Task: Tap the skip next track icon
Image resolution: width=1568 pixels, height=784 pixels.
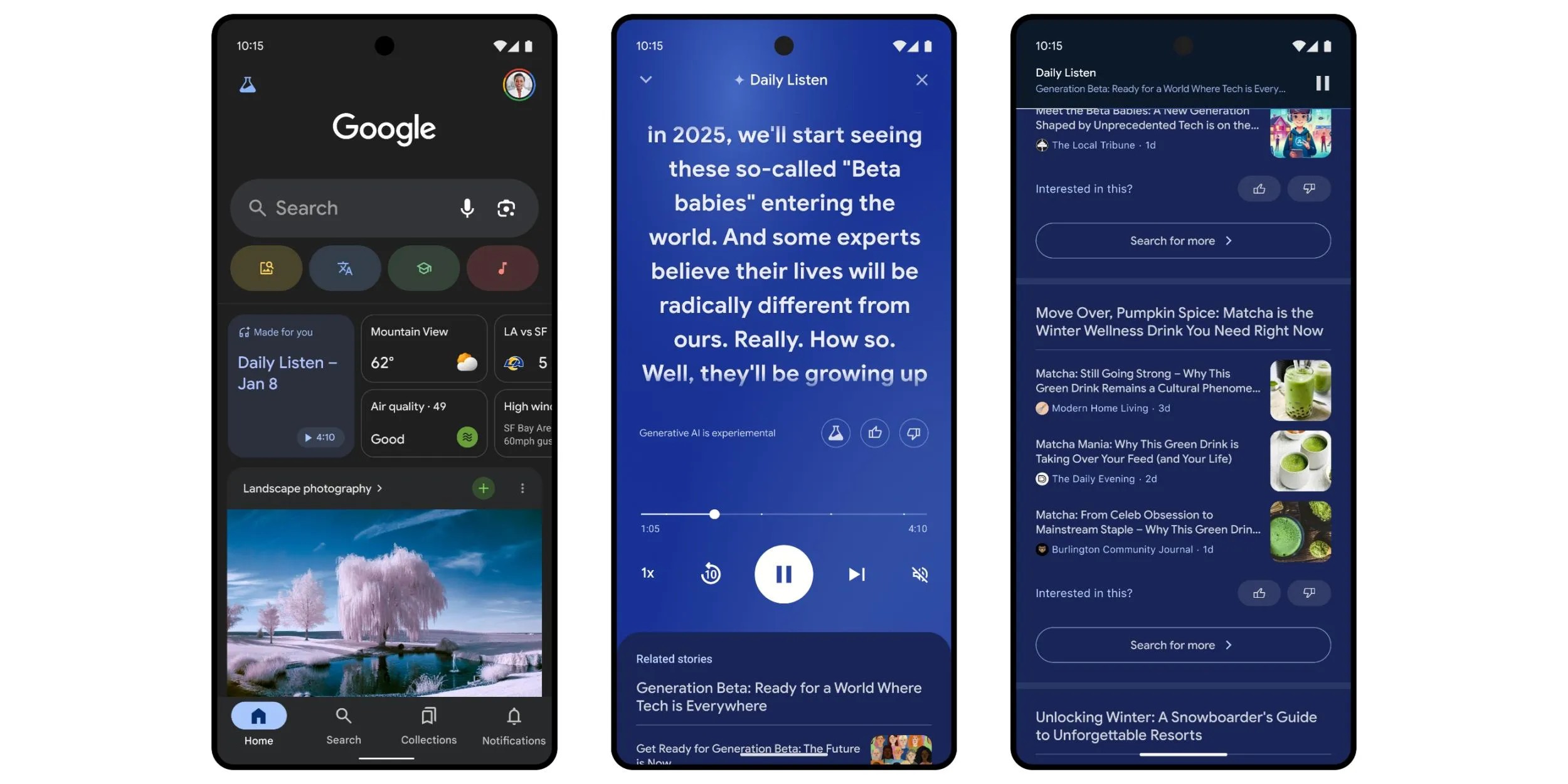Action: click(856, 573)
